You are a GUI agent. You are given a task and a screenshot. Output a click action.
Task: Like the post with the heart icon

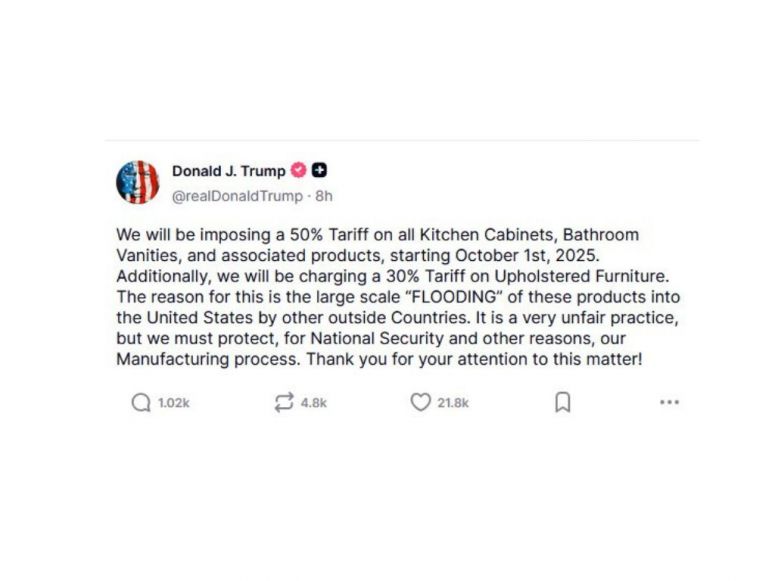tap(421, 402)
